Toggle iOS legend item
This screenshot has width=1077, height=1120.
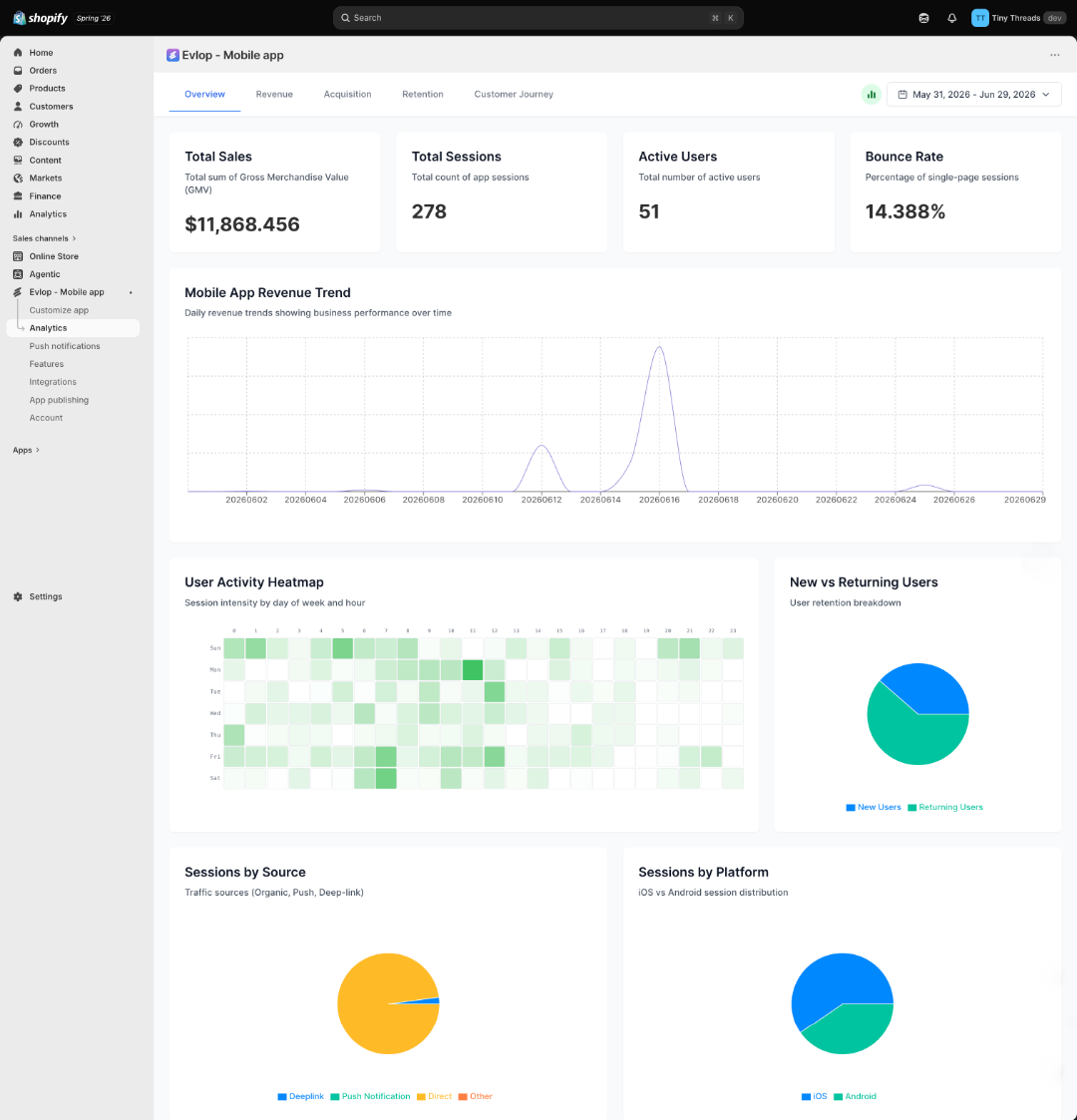814,1096
